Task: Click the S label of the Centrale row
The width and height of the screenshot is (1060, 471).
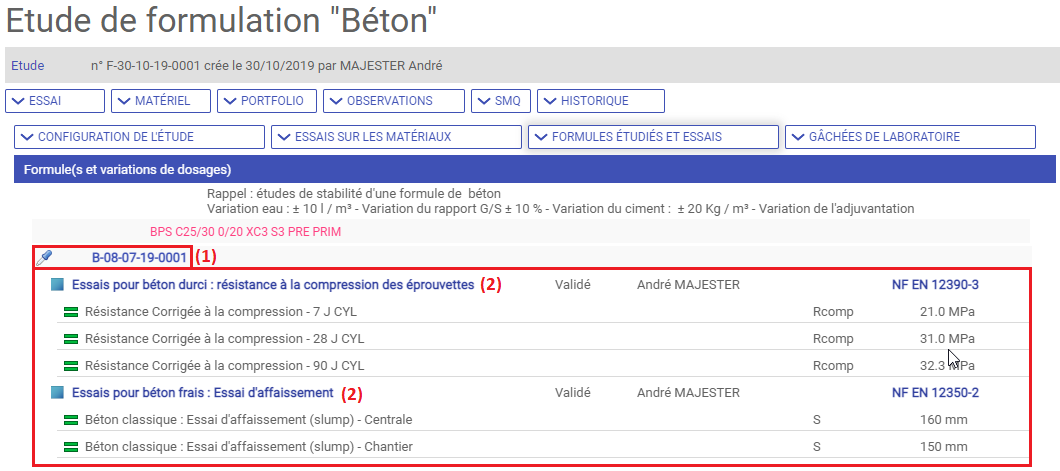Action: (817, 420)
